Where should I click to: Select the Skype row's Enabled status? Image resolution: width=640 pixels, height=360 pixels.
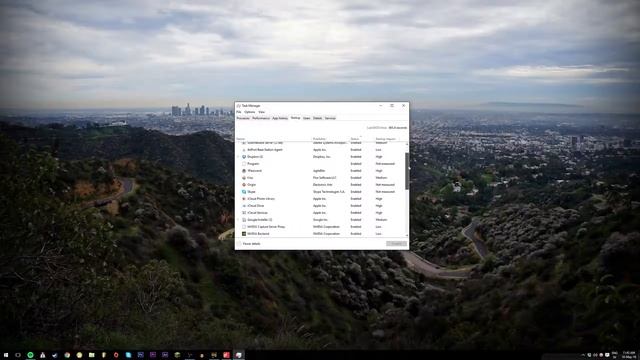[x=356, y=192]
